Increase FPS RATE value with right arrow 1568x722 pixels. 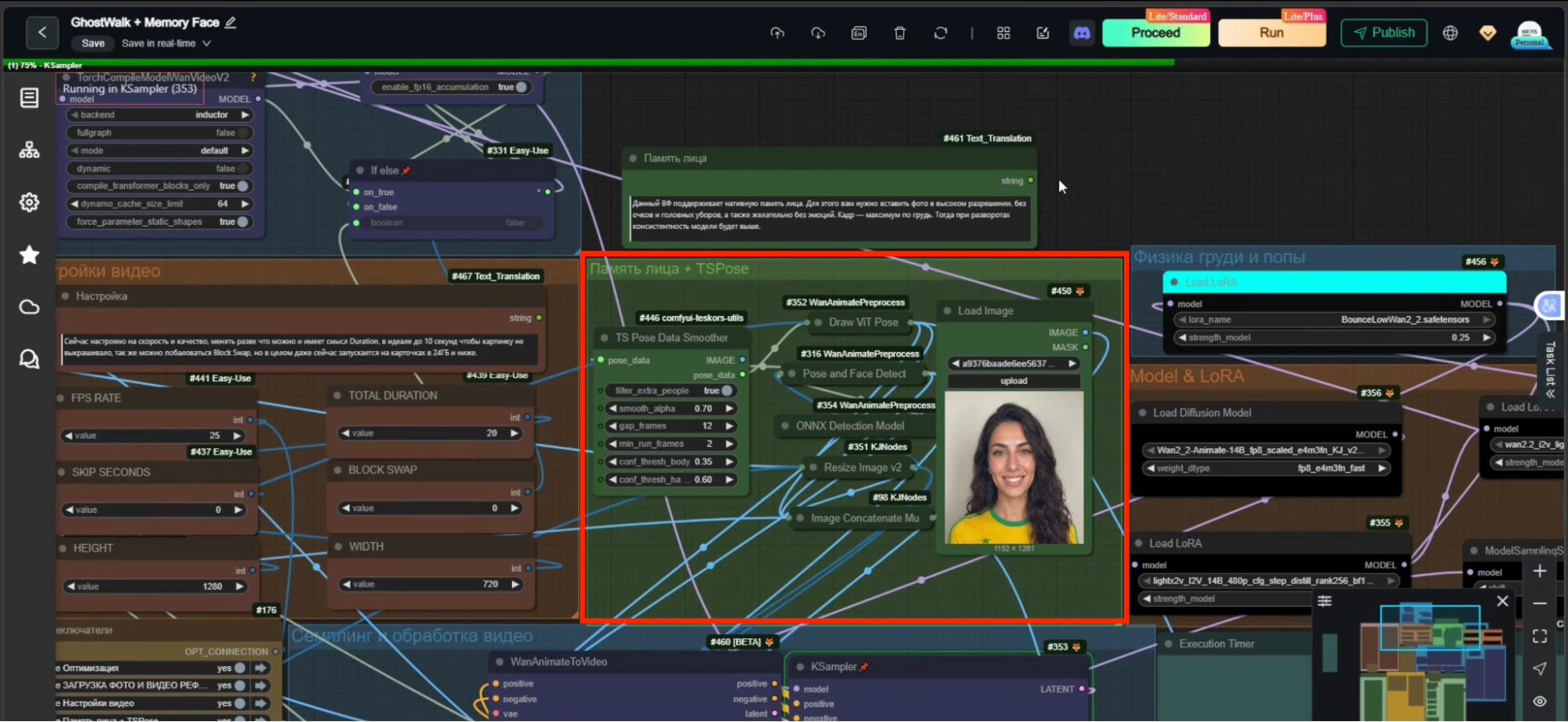[x=237, y=435]
